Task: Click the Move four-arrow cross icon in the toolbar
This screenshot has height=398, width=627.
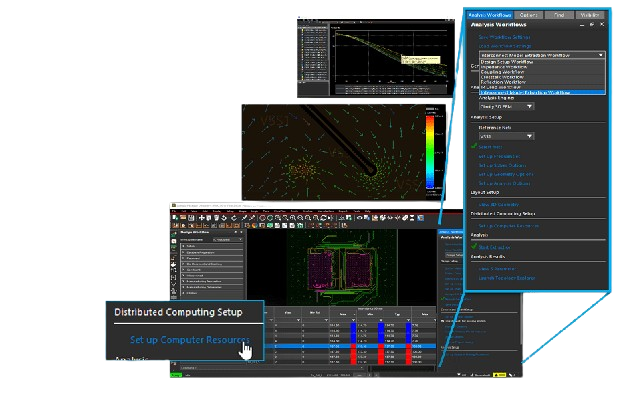Action: [202, 218]
